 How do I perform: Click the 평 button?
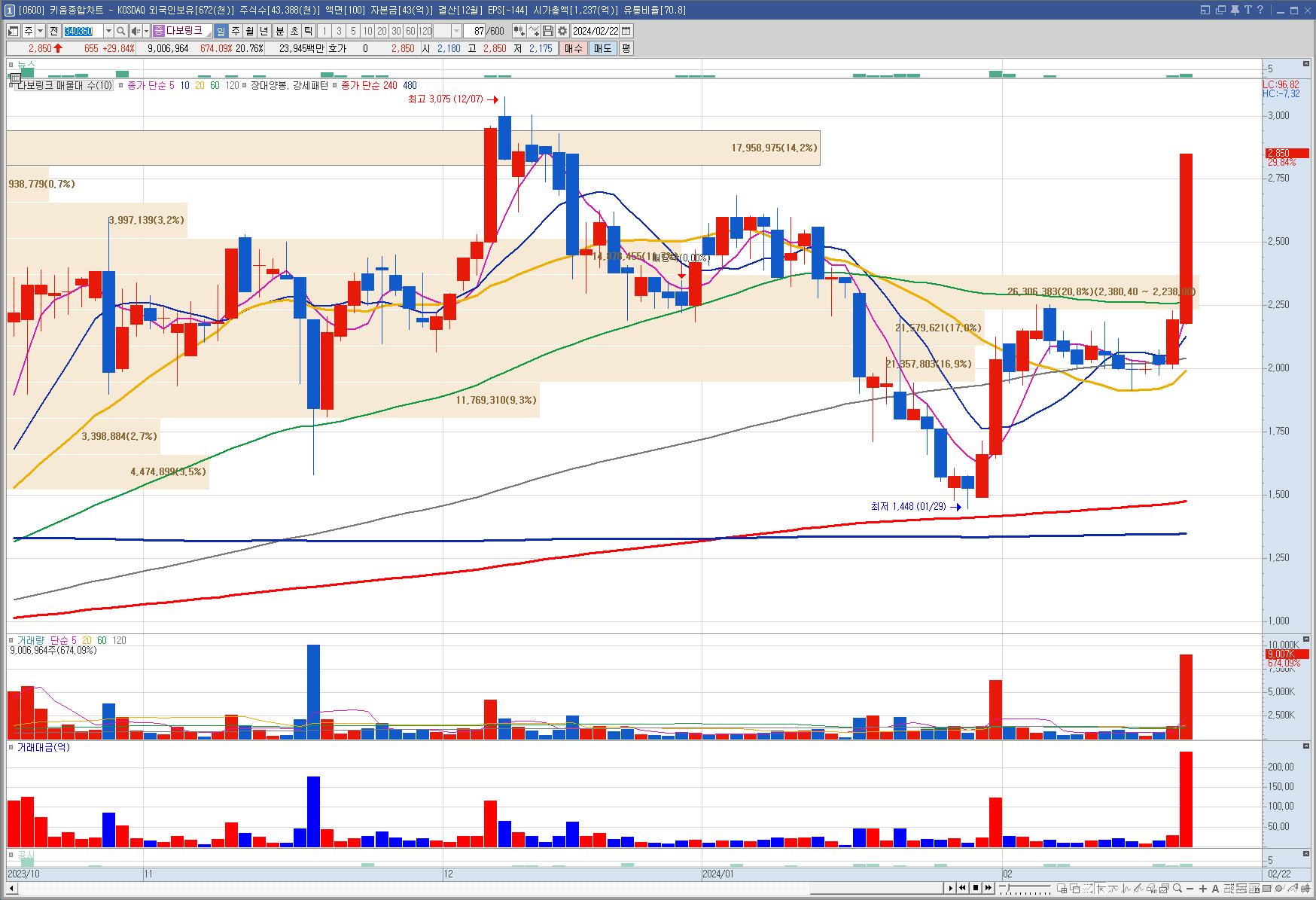point(626,48)
